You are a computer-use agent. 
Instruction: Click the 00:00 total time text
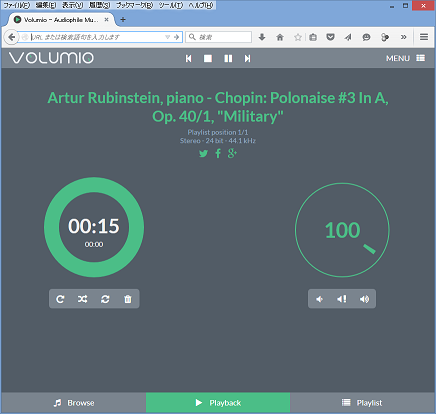pyautogui.click(x=94, y=244)
